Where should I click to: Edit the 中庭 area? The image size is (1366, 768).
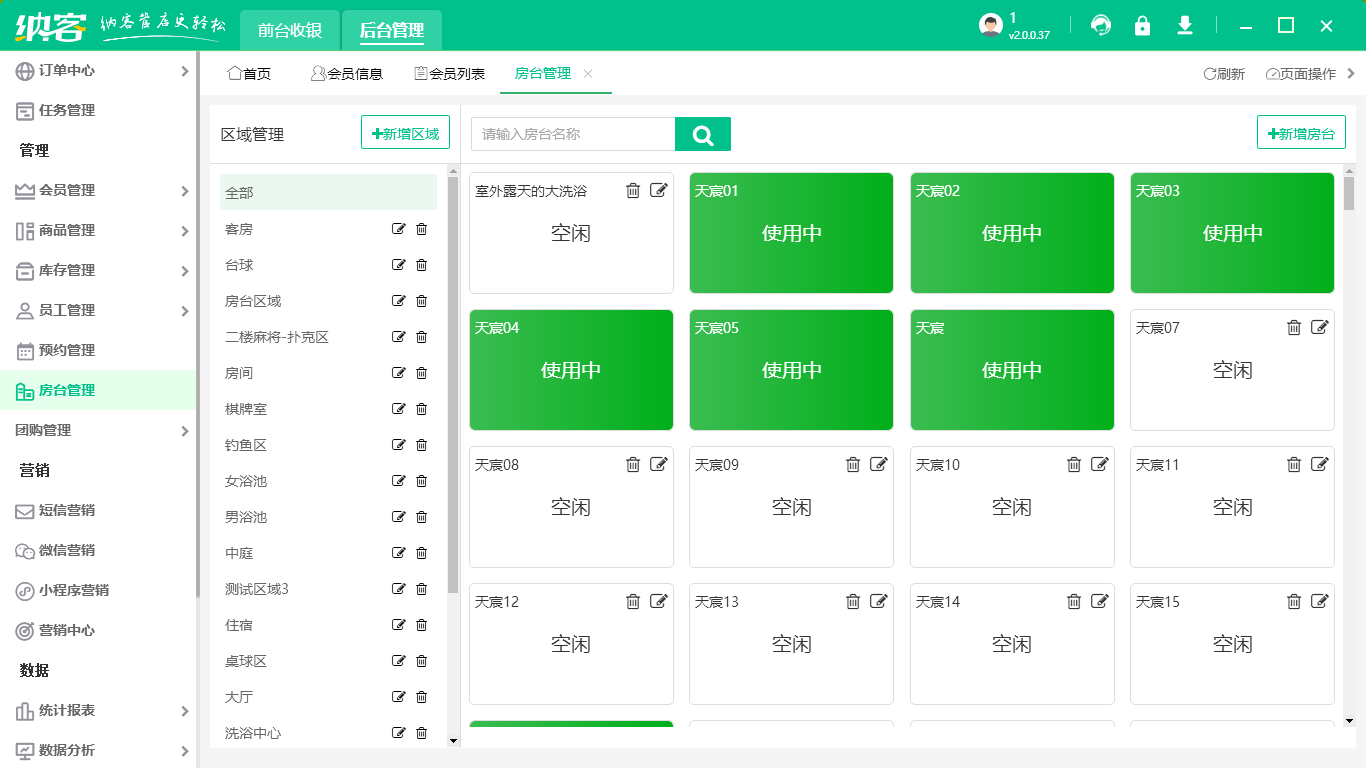coord(399,553)
